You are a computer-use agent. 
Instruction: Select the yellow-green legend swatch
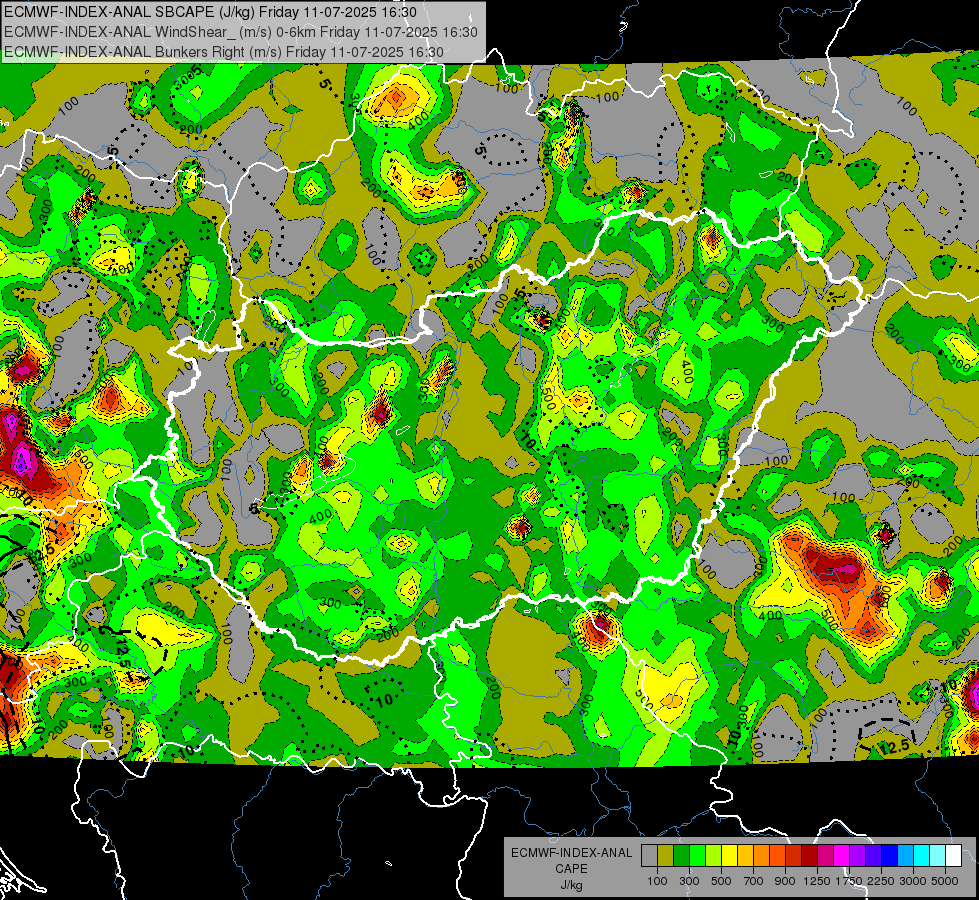(x=713, y=855)
